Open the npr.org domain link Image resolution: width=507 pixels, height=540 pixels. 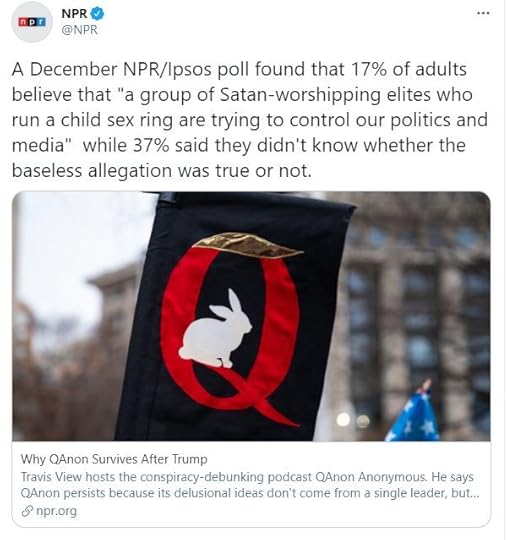(x=56, y=511)
